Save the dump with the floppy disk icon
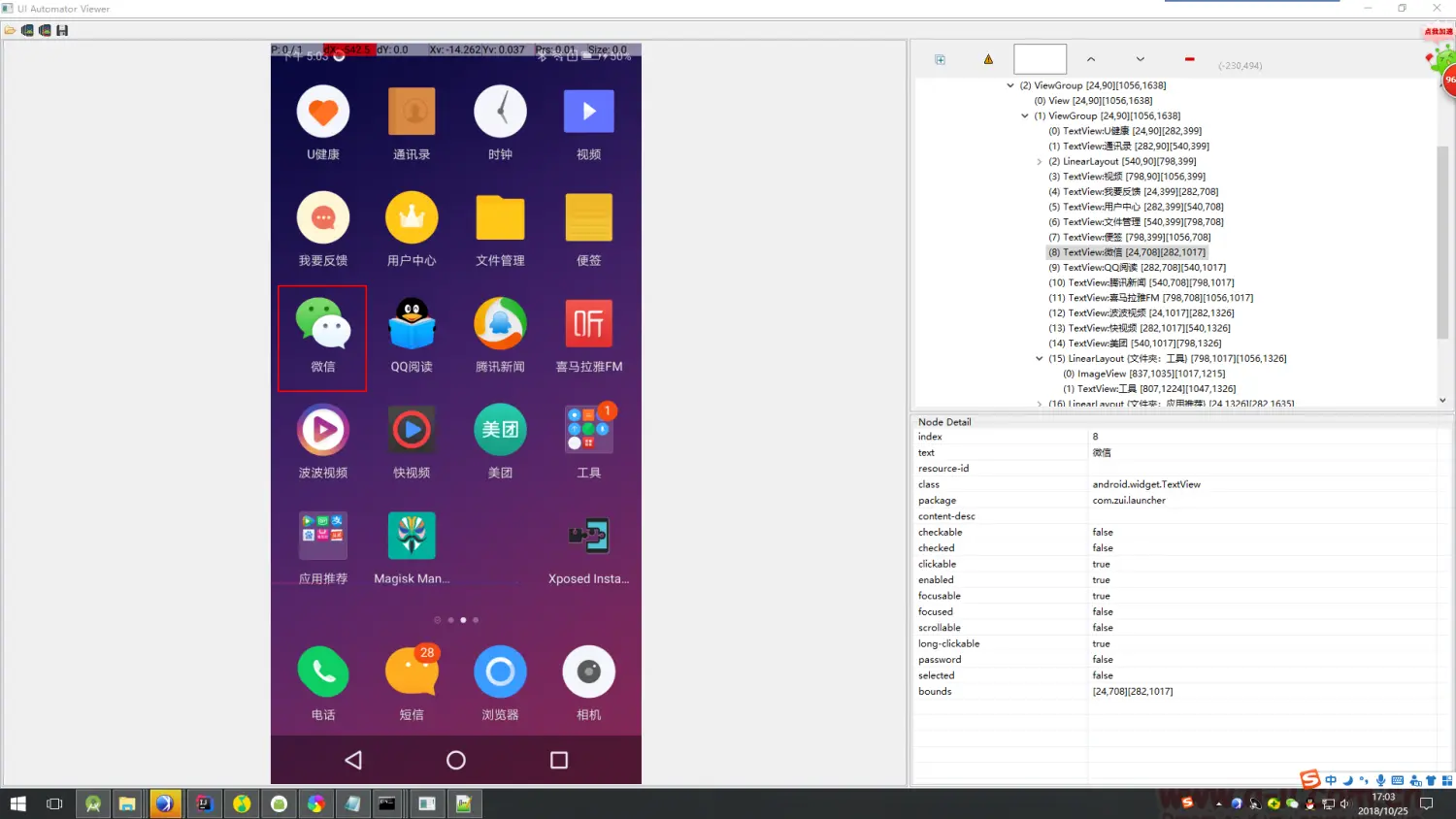 [62, 31]
